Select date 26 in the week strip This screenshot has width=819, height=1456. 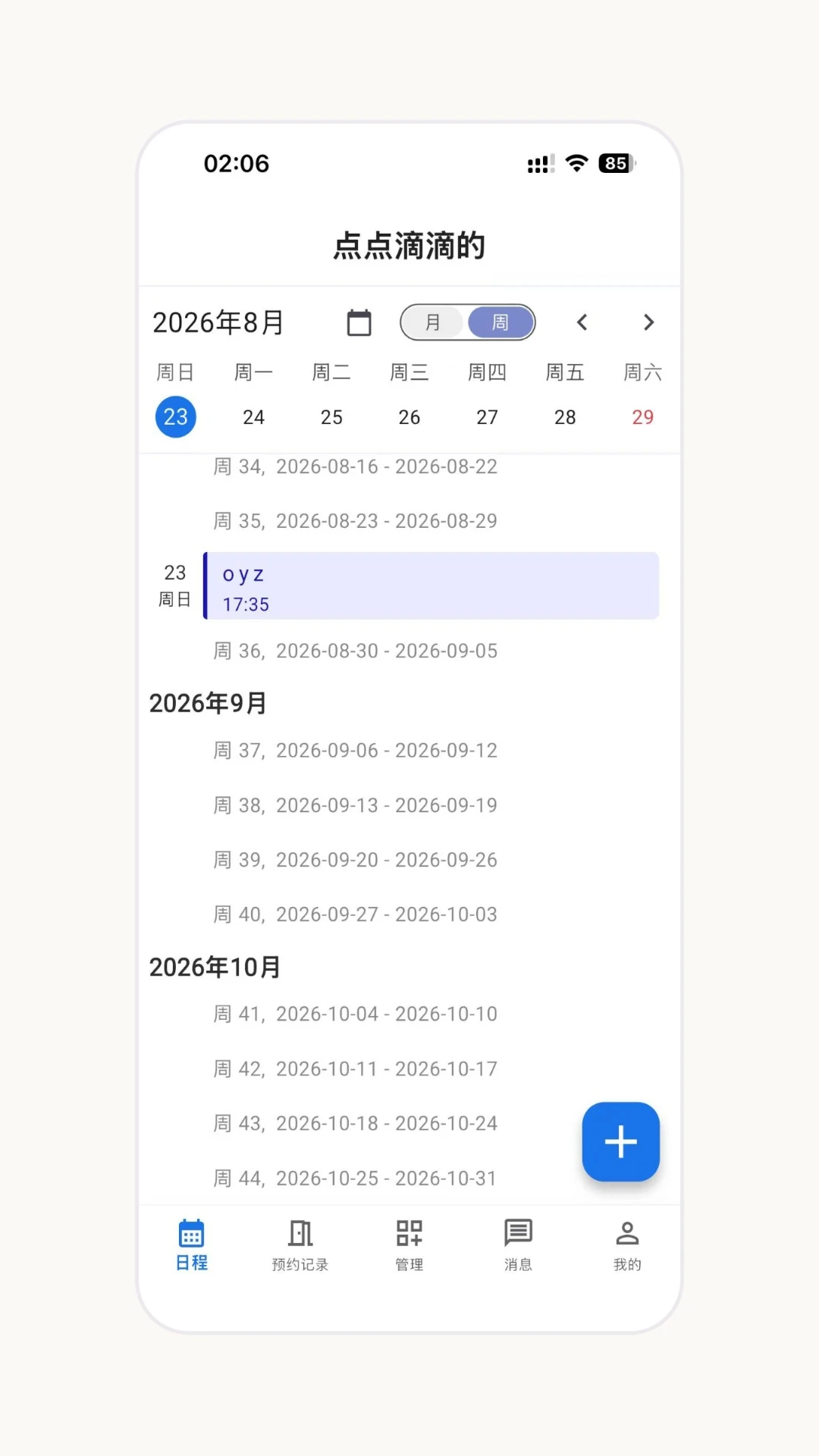[409, 417]
